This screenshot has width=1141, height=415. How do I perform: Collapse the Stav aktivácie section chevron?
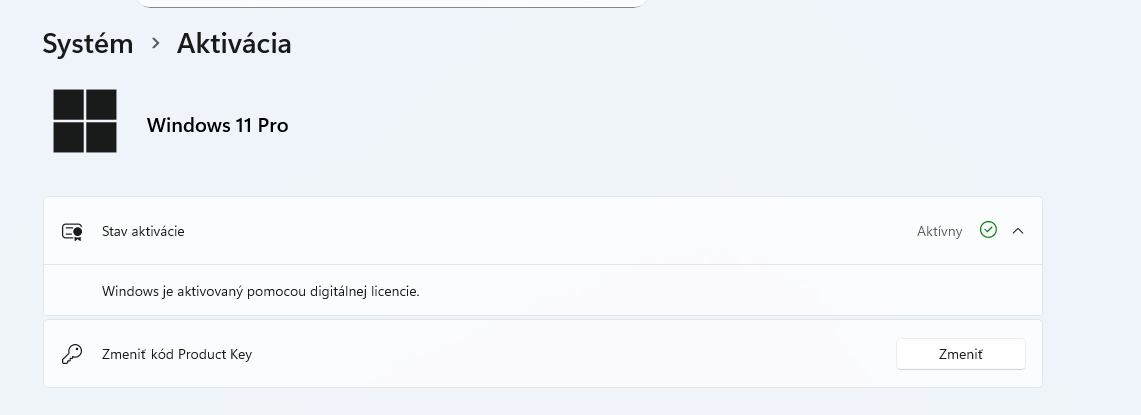coord(1018,231)
